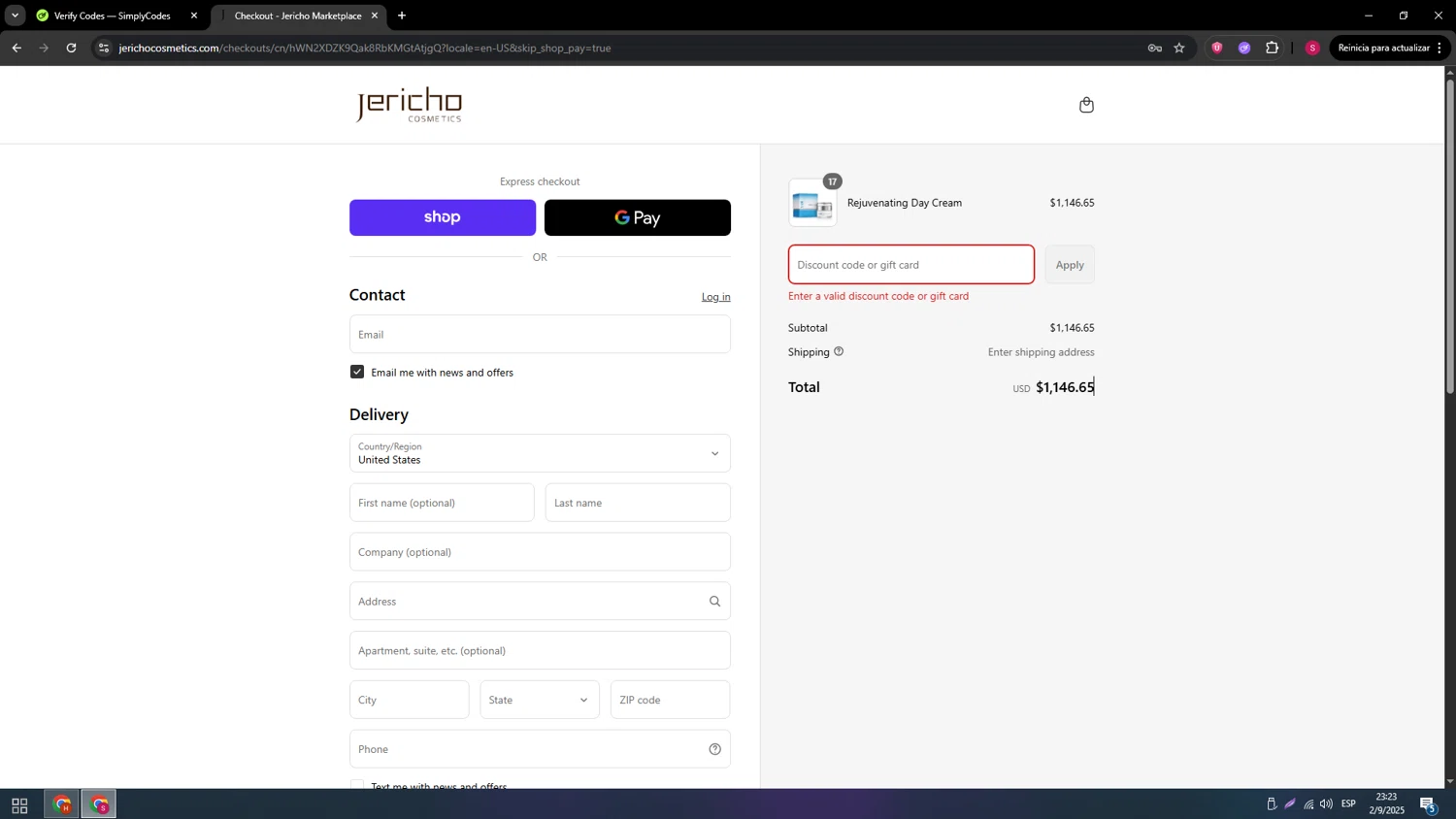Click the purple extension icon in toolbar
The image size is (1456, 819).
pyautogui.click(x=1244, y=48)
